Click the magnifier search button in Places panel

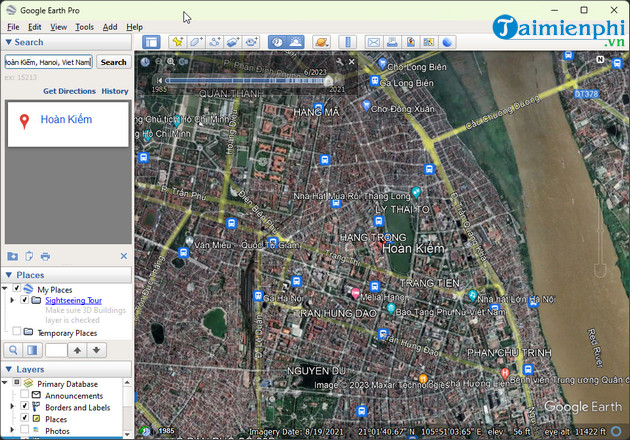[13, 350]
